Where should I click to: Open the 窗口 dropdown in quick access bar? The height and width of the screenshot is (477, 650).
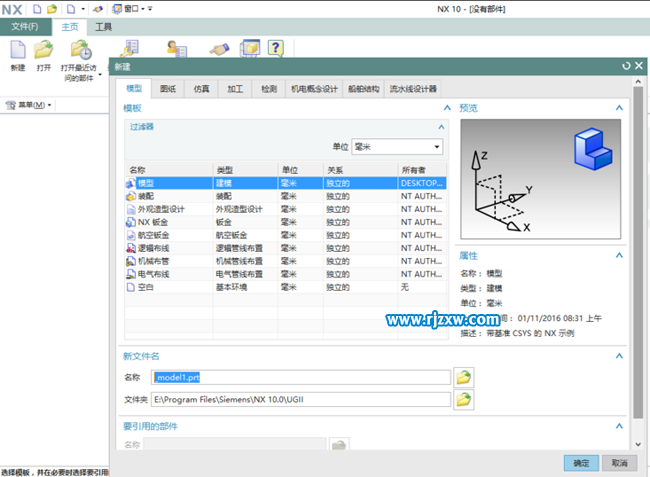pyautogui.click(x=129, y=9)
